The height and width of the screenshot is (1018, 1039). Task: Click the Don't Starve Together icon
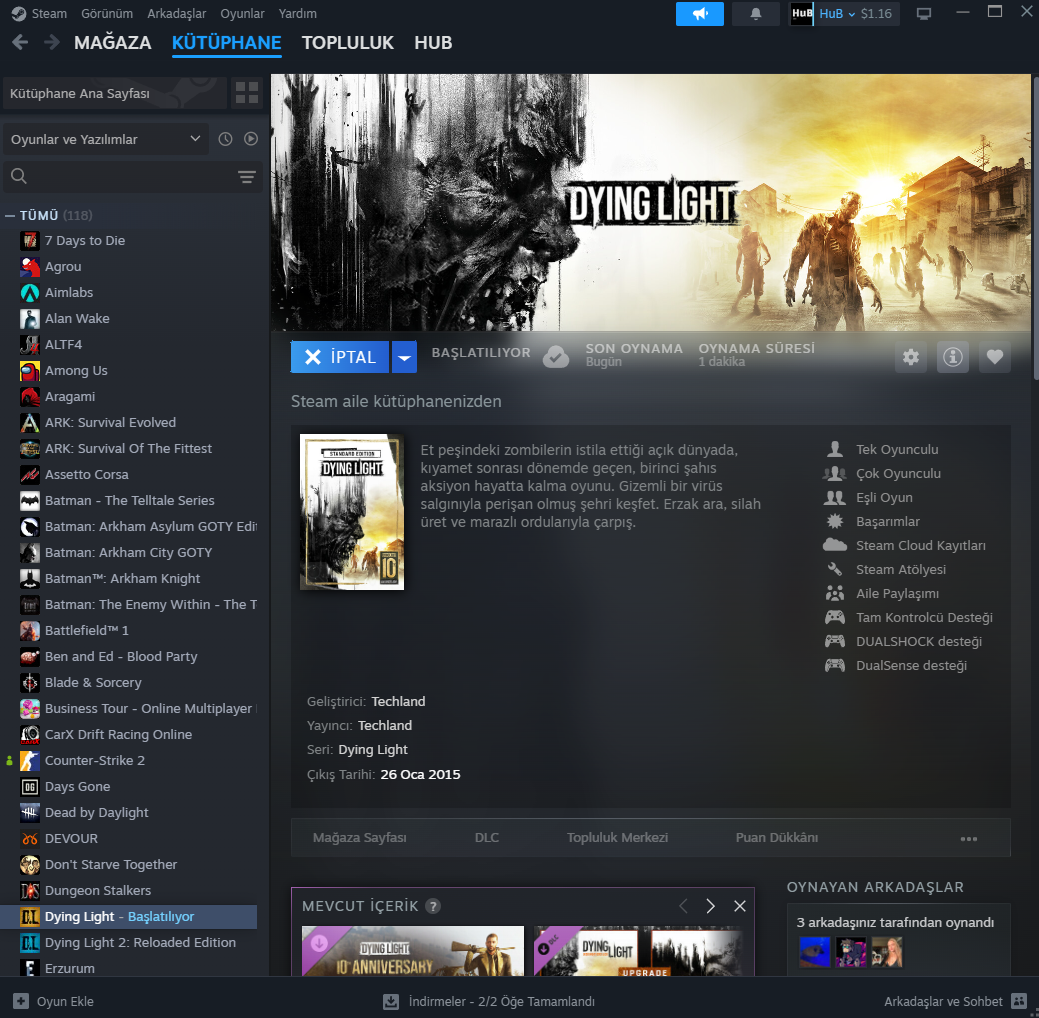click(30, 864)
